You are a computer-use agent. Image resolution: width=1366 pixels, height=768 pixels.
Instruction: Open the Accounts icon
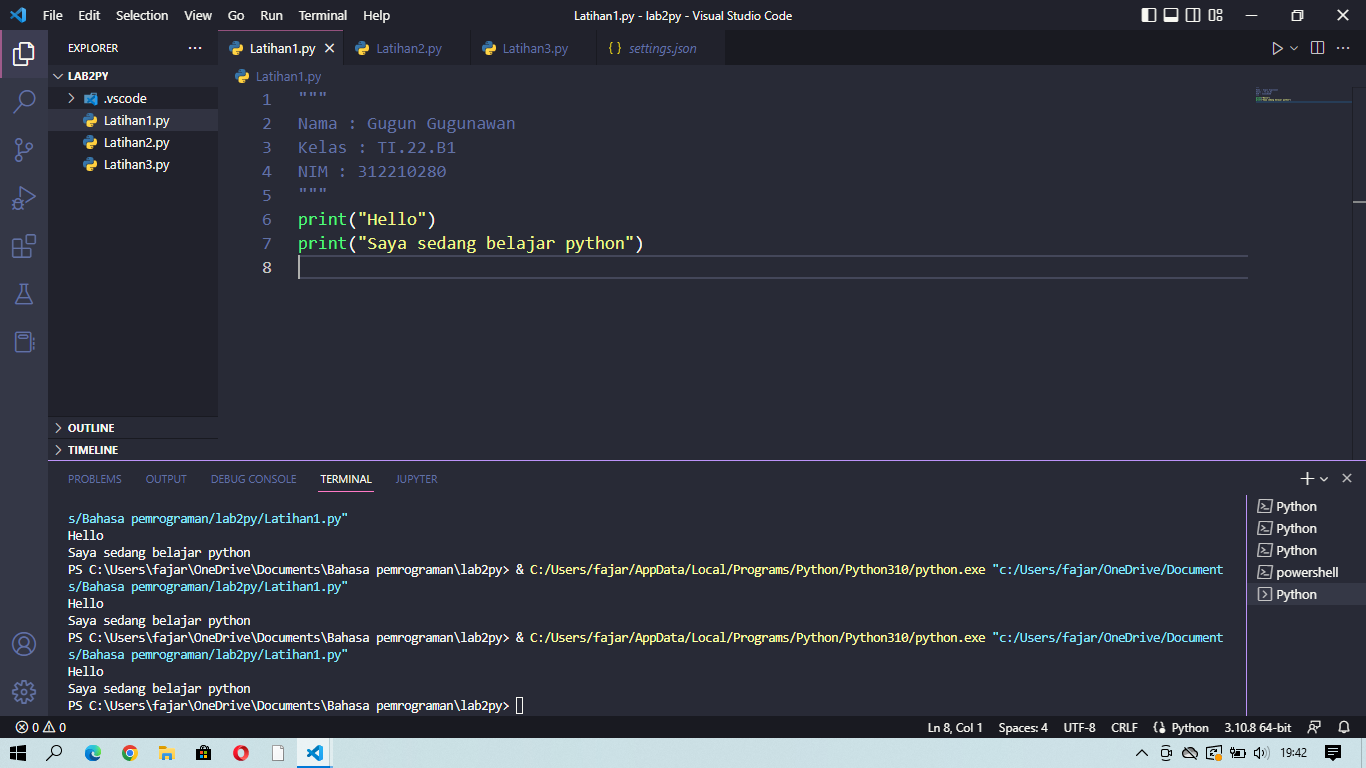(24, 644)
